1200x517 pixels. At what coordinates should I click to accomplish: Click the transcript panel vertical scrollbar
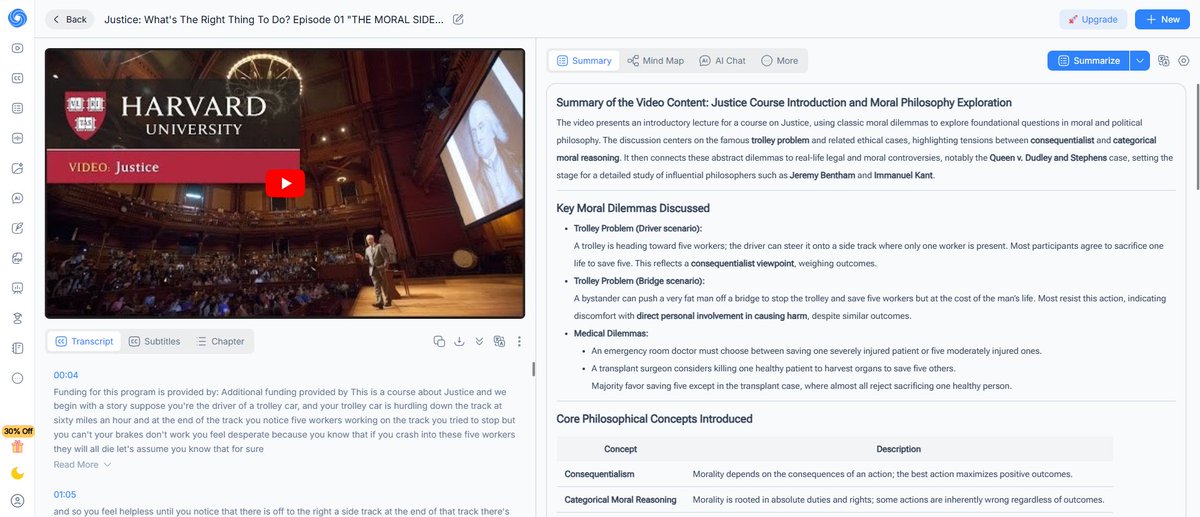coord(533,369)
